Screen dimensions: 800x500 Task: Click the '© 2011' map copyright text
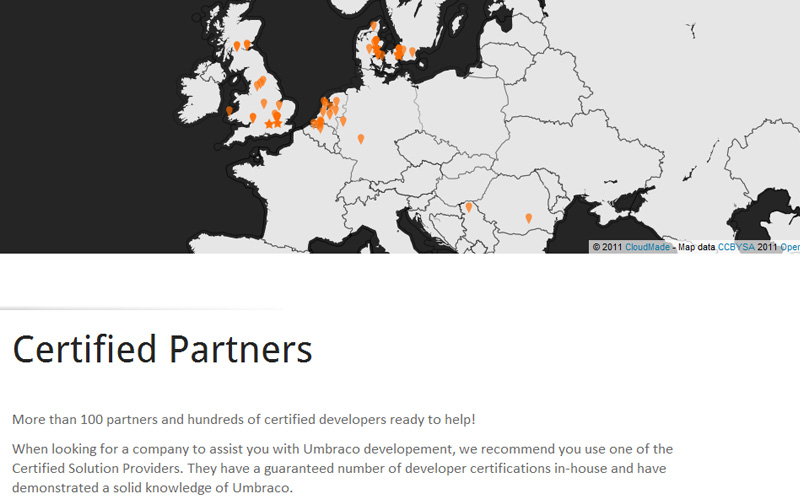[x=607, y=247]
